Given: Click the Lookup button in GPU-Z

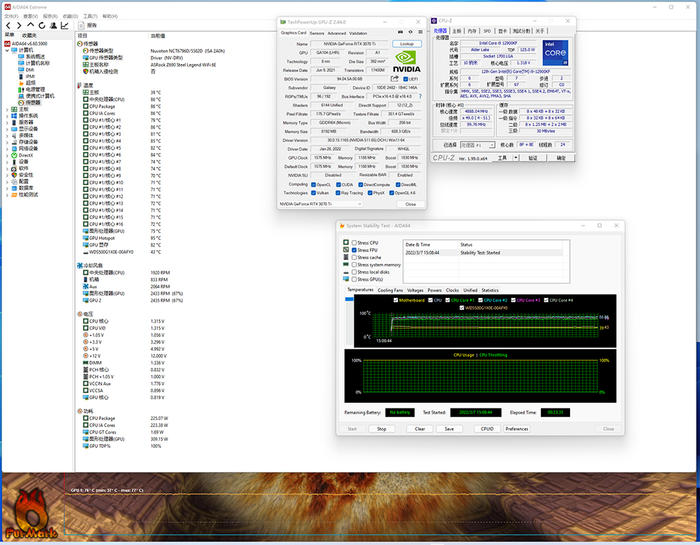Looking at the screenshot, I should tap(406, 44).
